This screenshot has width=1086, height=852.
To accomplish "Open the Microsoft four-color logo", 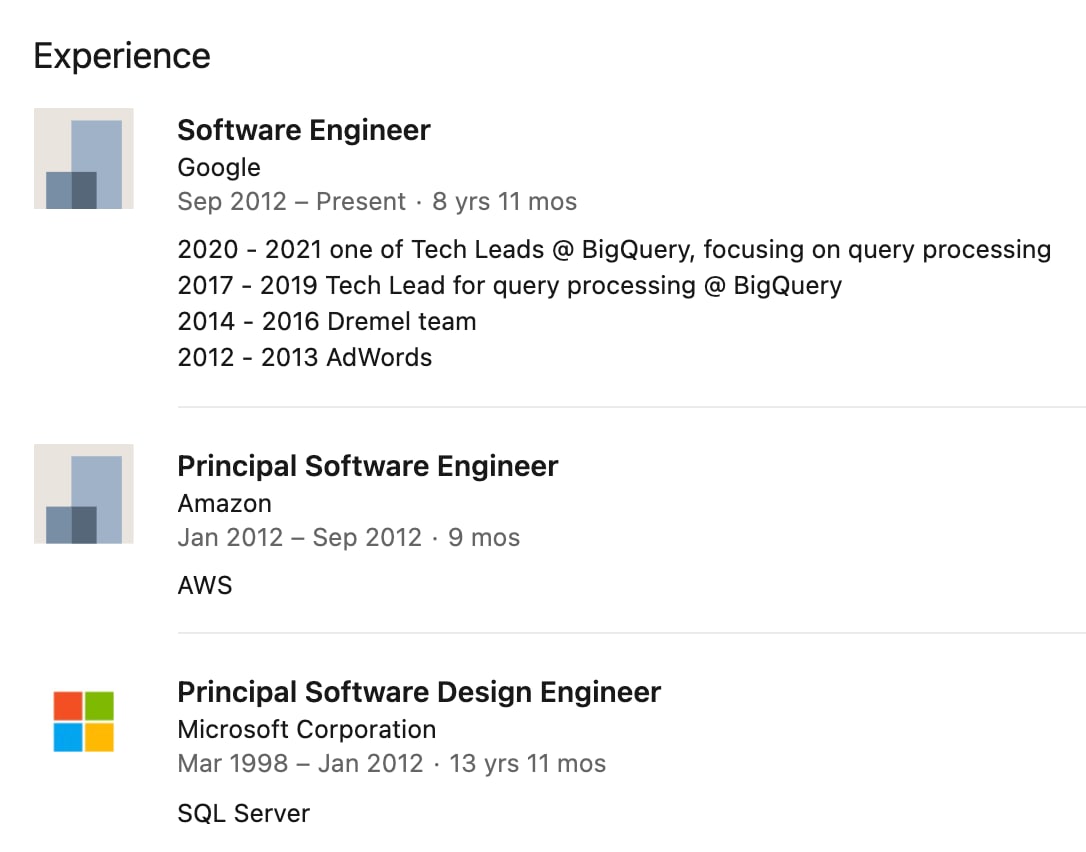I will [x=83, y=721].
